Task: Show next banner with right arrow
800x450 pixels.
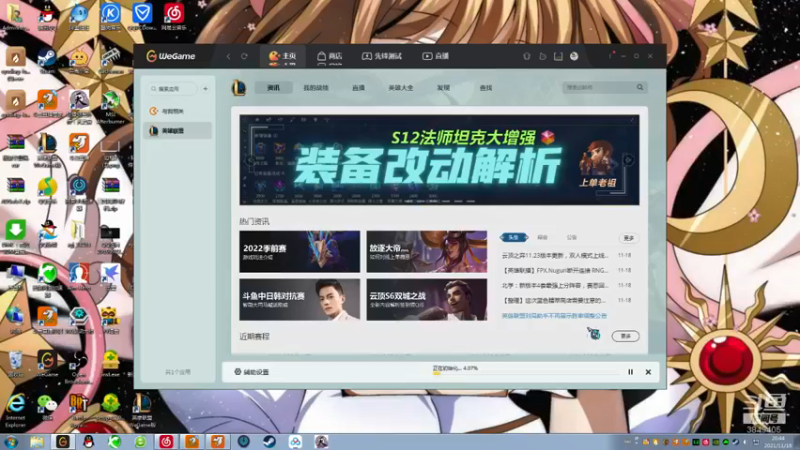Action: 629,160
